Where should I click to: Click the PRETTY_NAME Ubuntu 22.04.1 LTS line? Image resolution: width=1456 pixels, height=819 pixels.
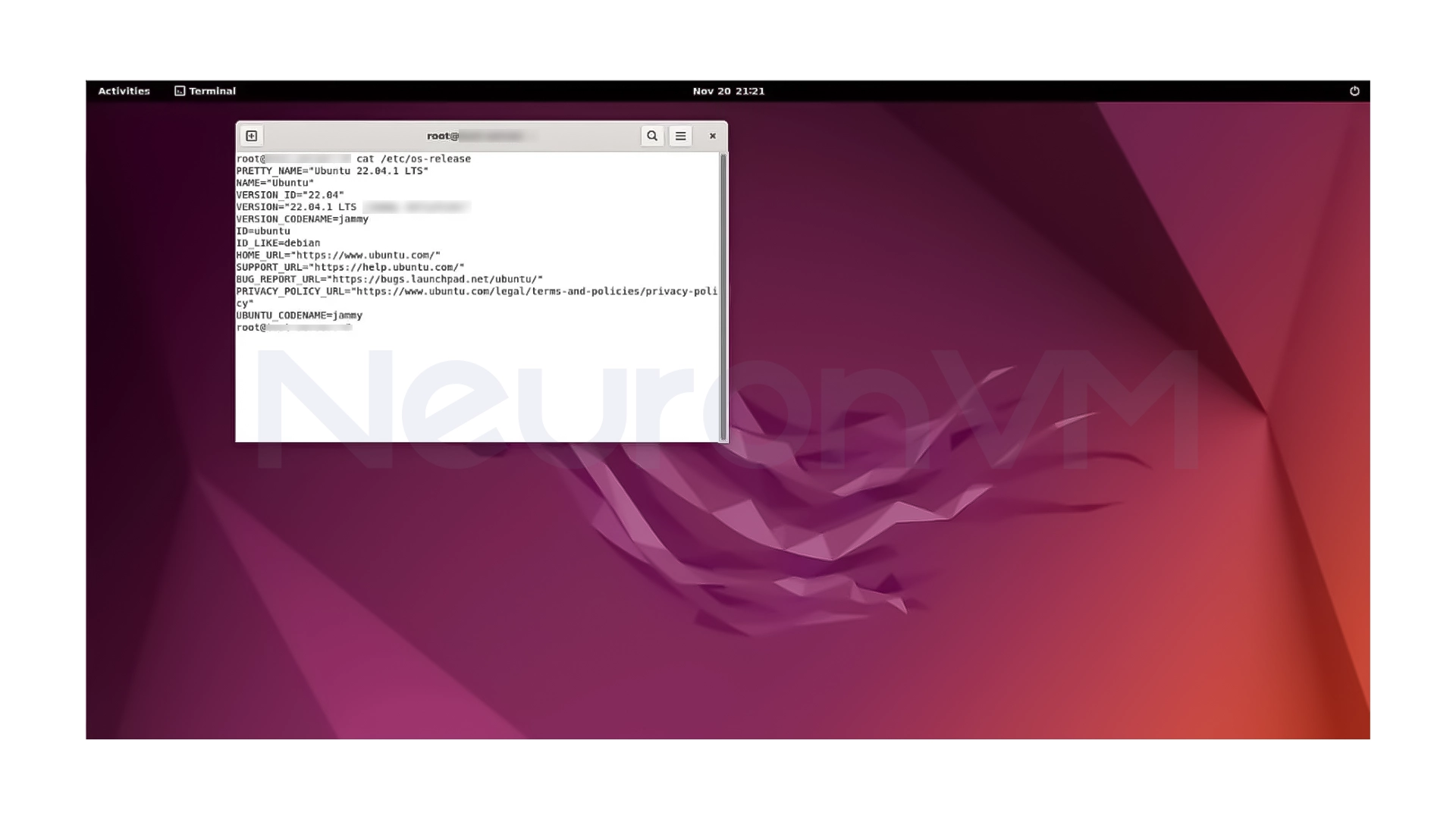(331, 171)
